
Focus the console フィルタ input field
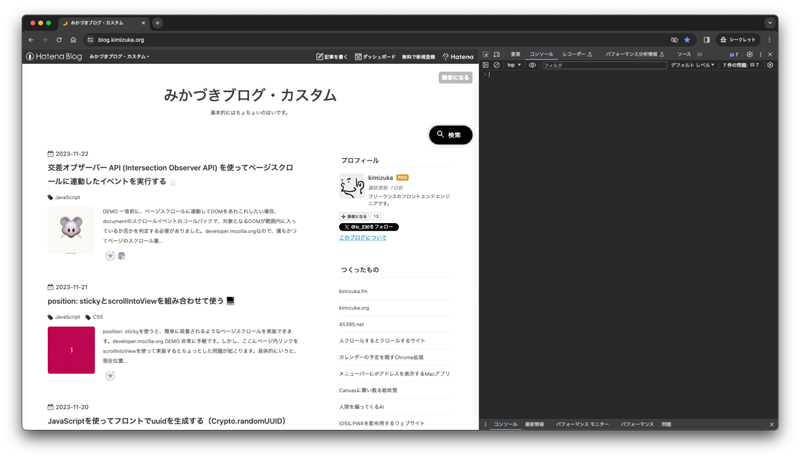pyautogui.click(x=604, y=65)
